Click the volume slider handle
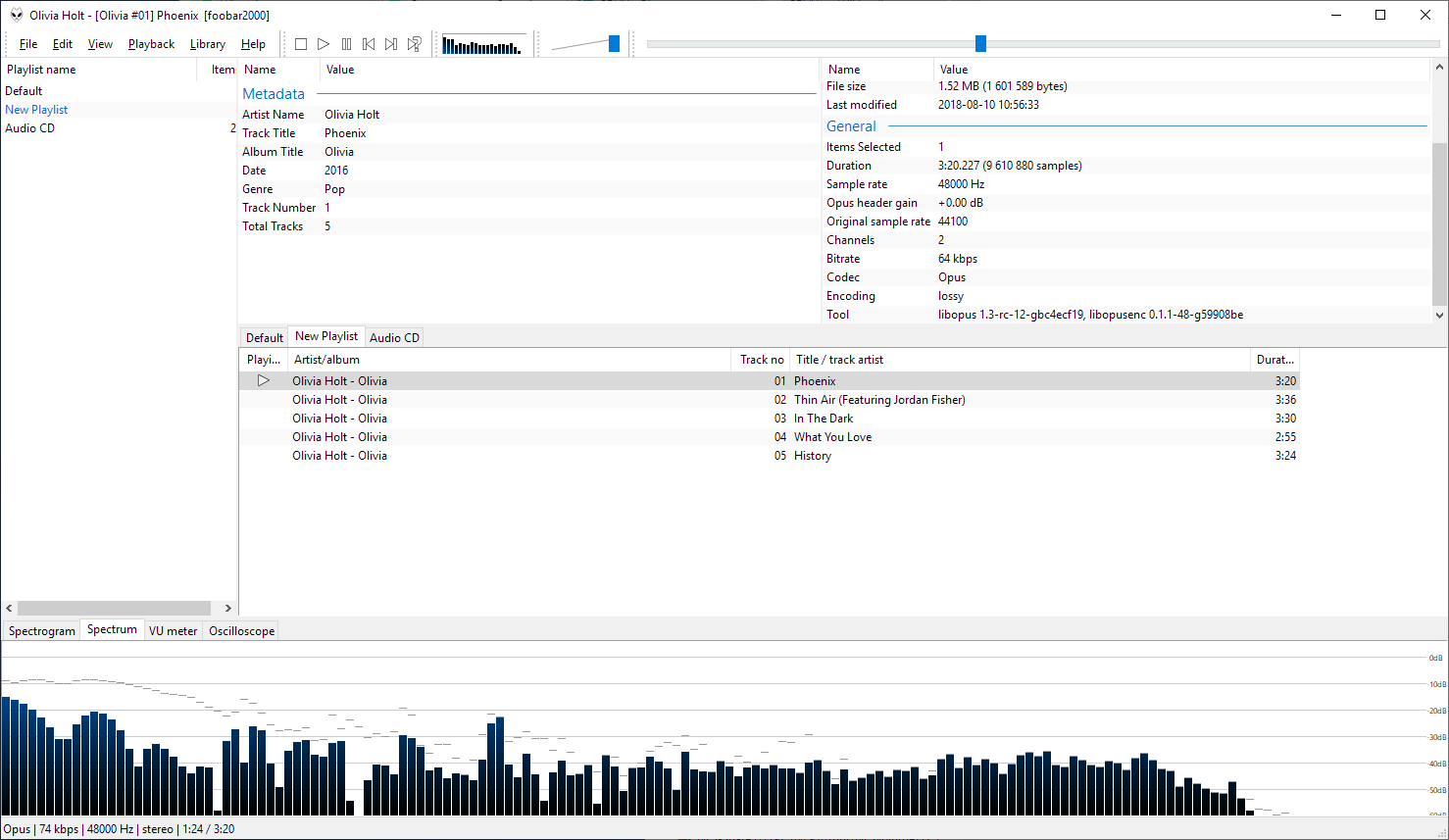This screenshot has height=840, width=1449. coord(614,44)
